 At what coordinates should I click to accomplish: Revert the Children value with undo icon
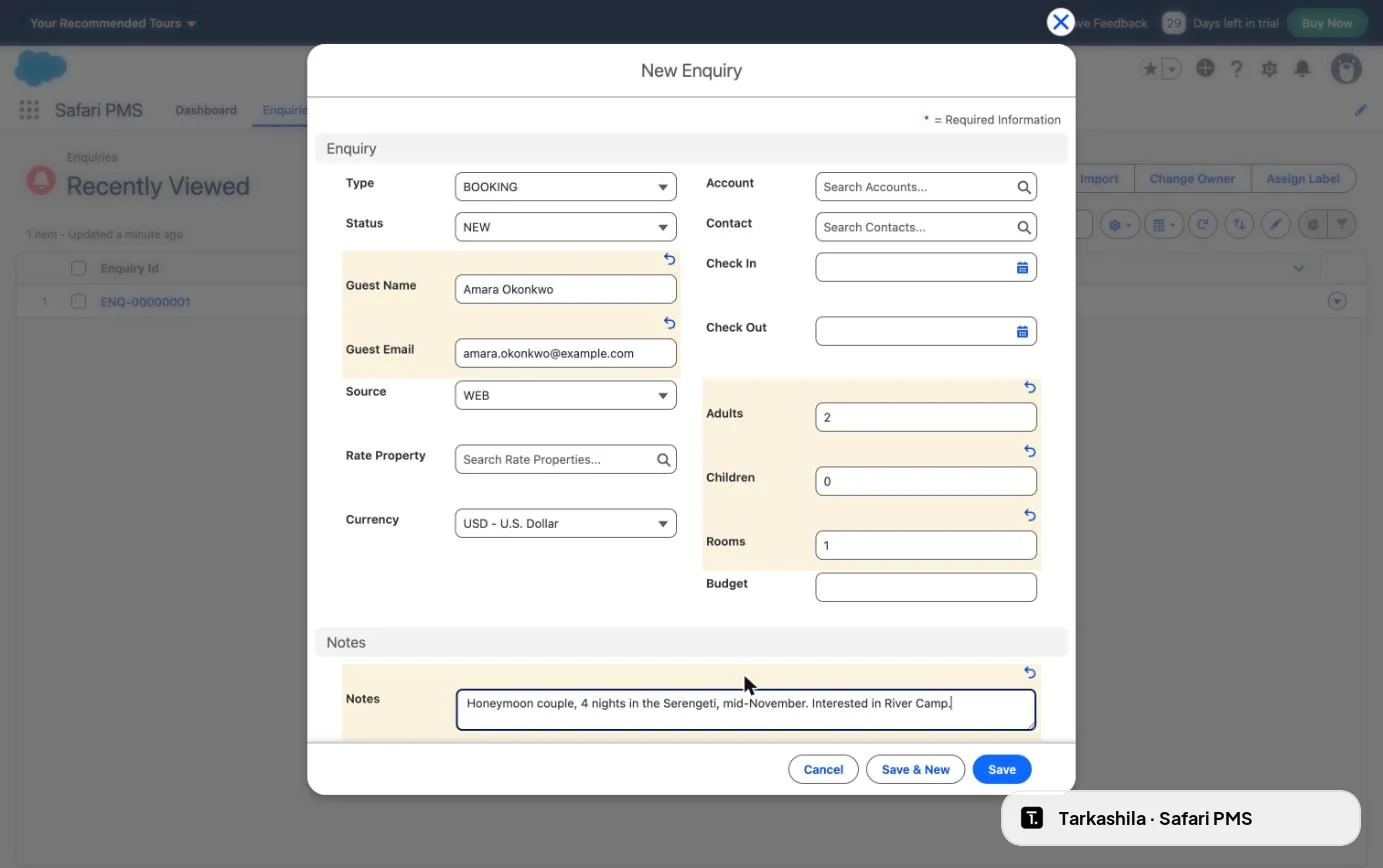(1030, 451)
